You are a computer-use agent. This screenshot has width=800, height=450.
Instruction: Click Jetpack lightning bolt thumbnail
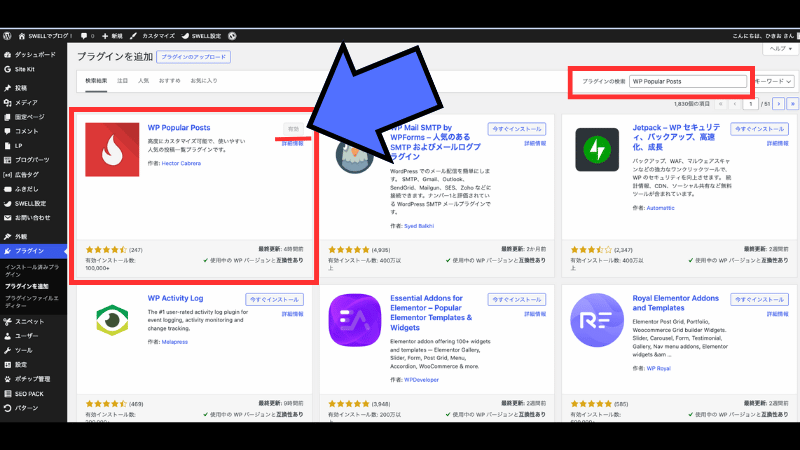(x=597, y=149)
